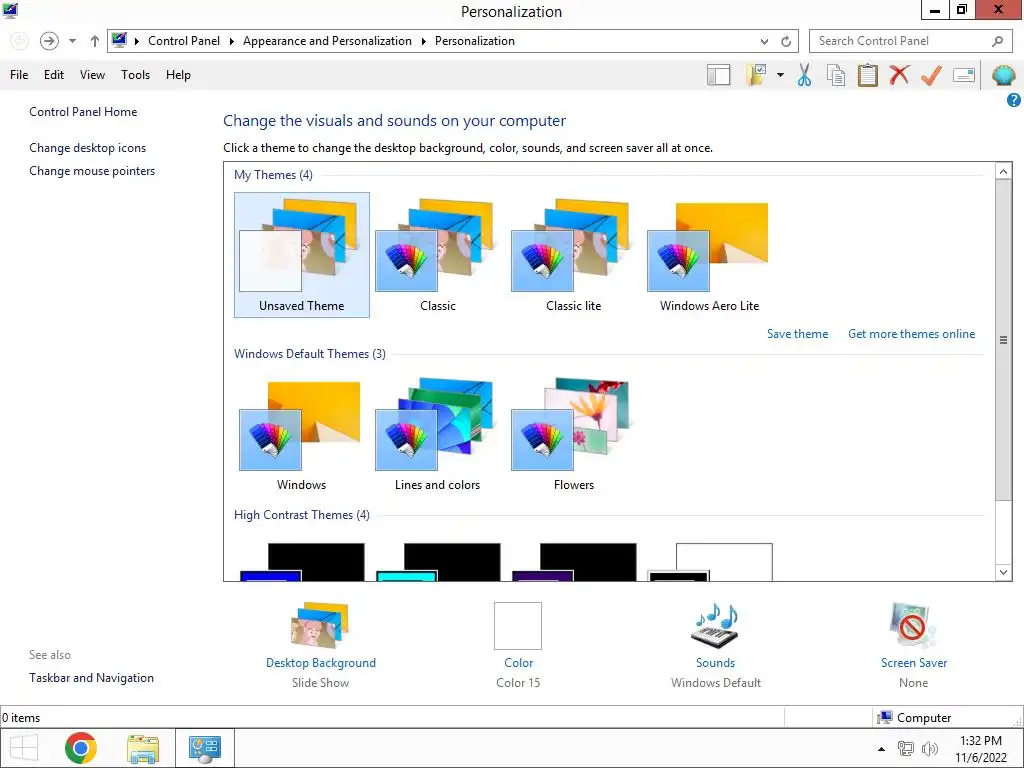Select the Lines and colors theme
Viewport: 1024px width, 768px height.
tap(438, 434)
